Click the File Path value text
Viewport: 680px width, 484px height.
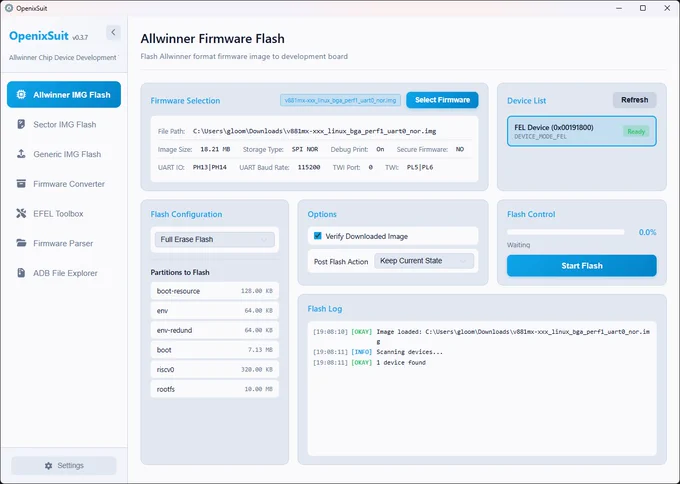pos(314,131)
